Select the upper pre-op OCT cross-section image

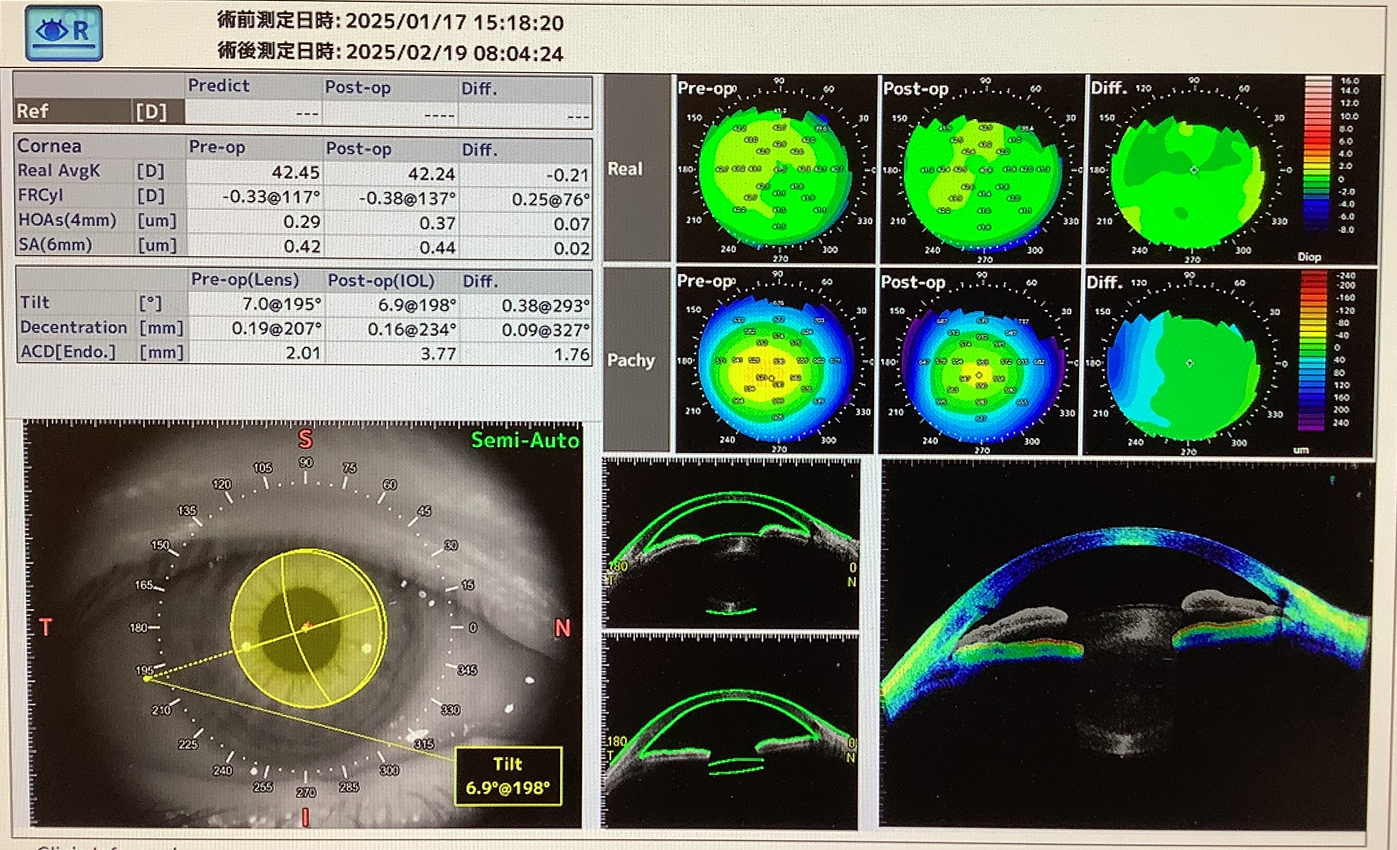(x=731, y=544)
